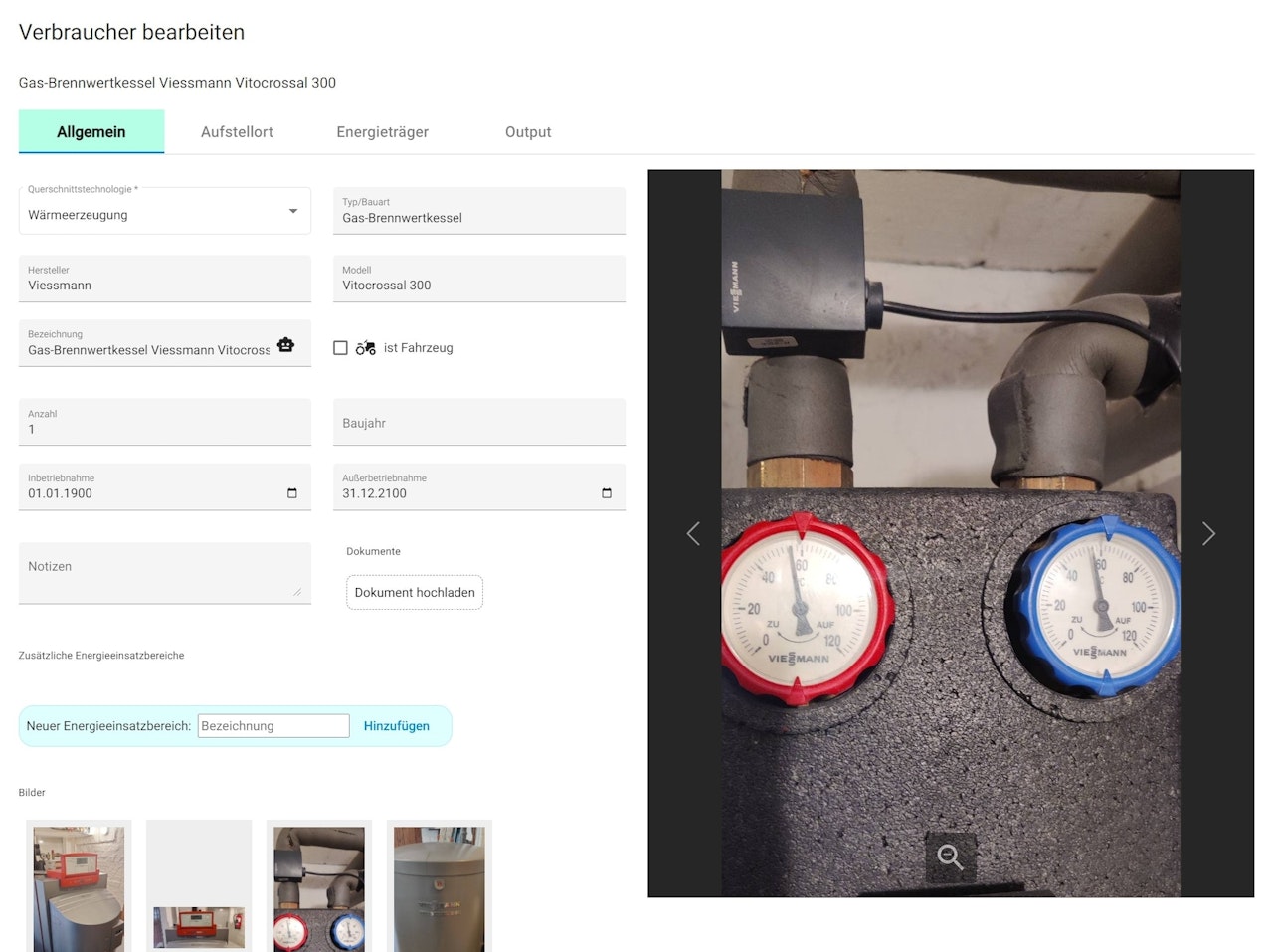Viewport: 1273px width, 952px height.
Task: Click the 'Dokument hochladen' button
Action: pyautogui.click(x=415, y=592)
